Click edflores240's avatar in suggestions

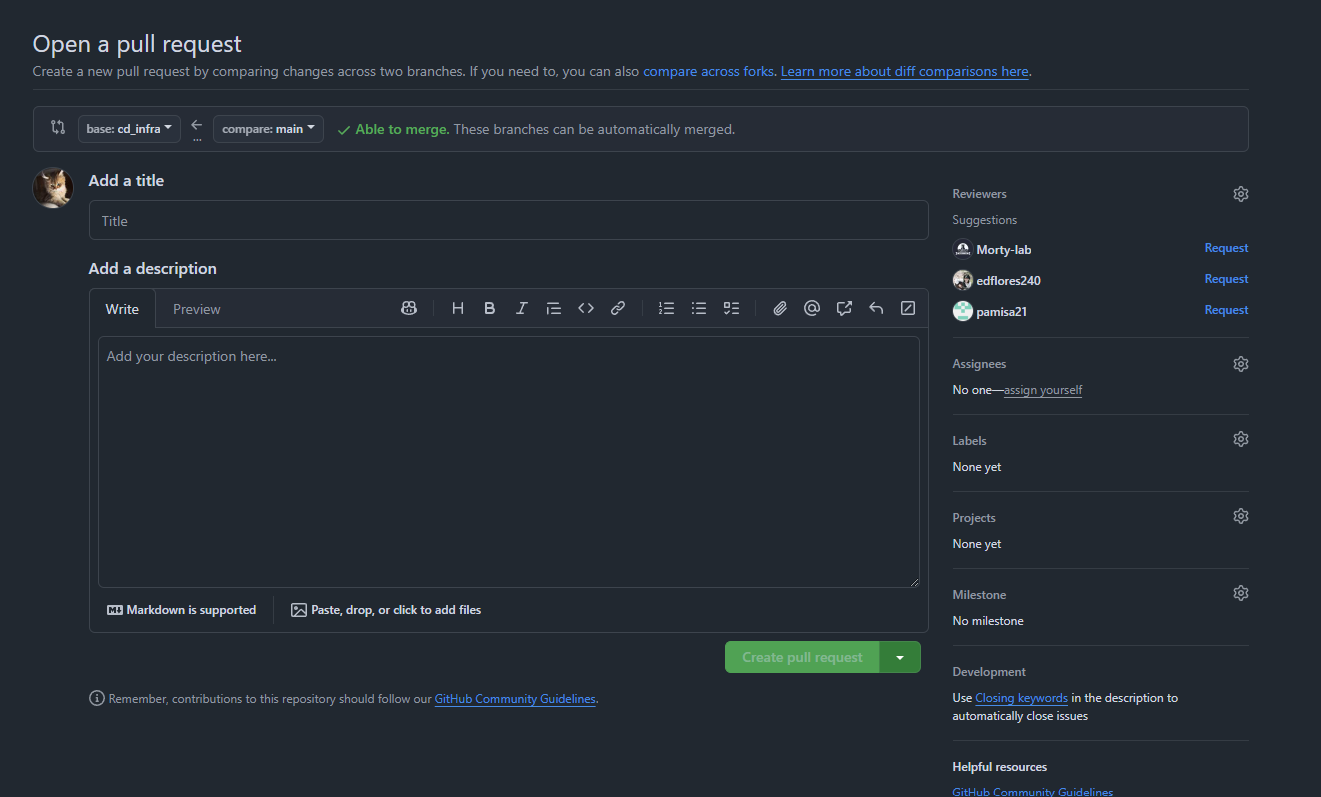[x=963, y=280]
